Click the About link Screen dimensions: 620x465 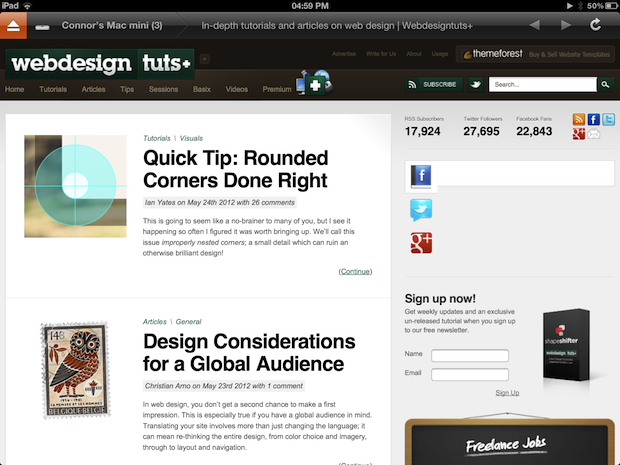(x=414, y=54)
